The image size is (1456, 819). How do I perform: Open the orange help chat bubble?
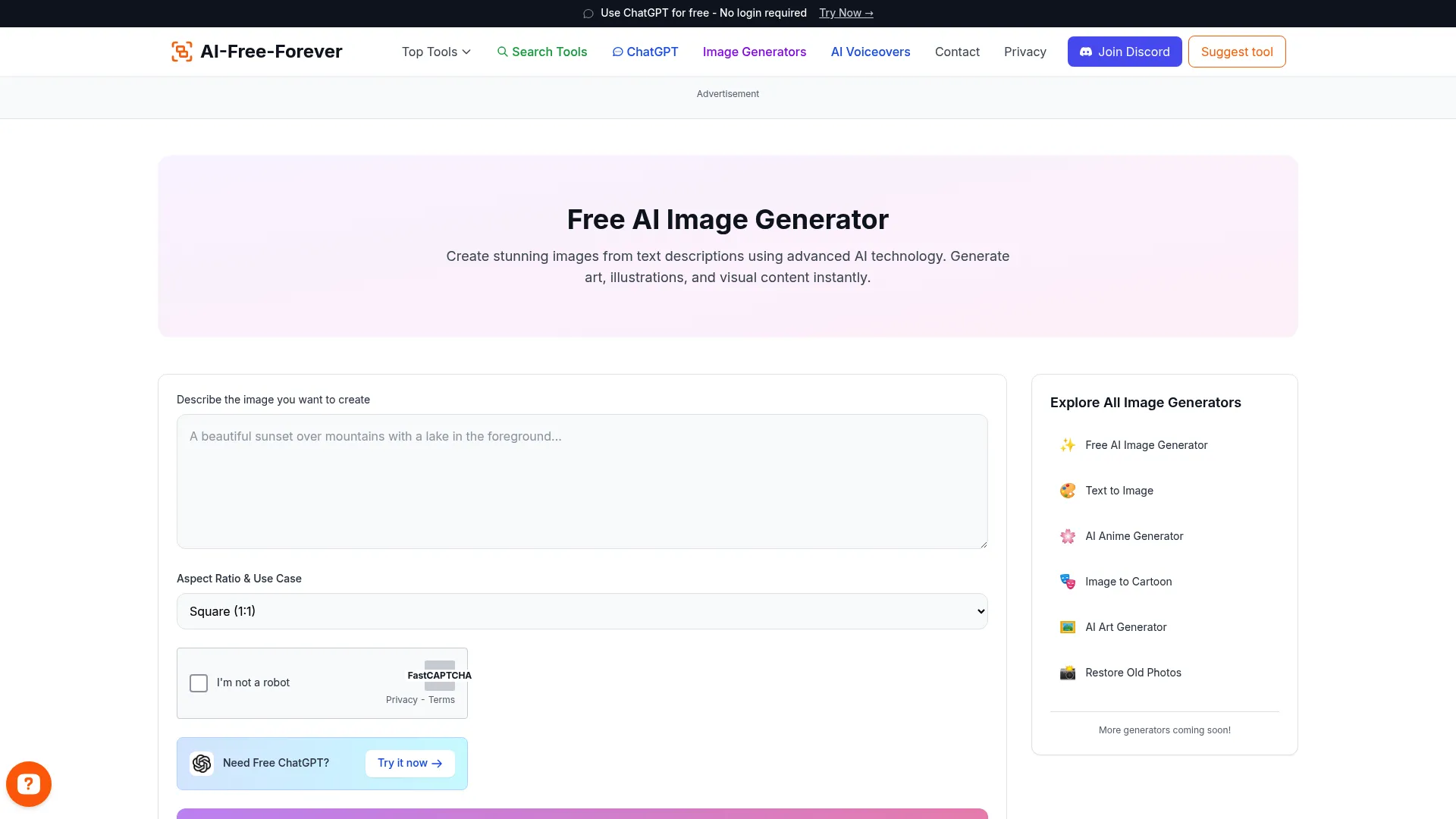coord(29,783)
